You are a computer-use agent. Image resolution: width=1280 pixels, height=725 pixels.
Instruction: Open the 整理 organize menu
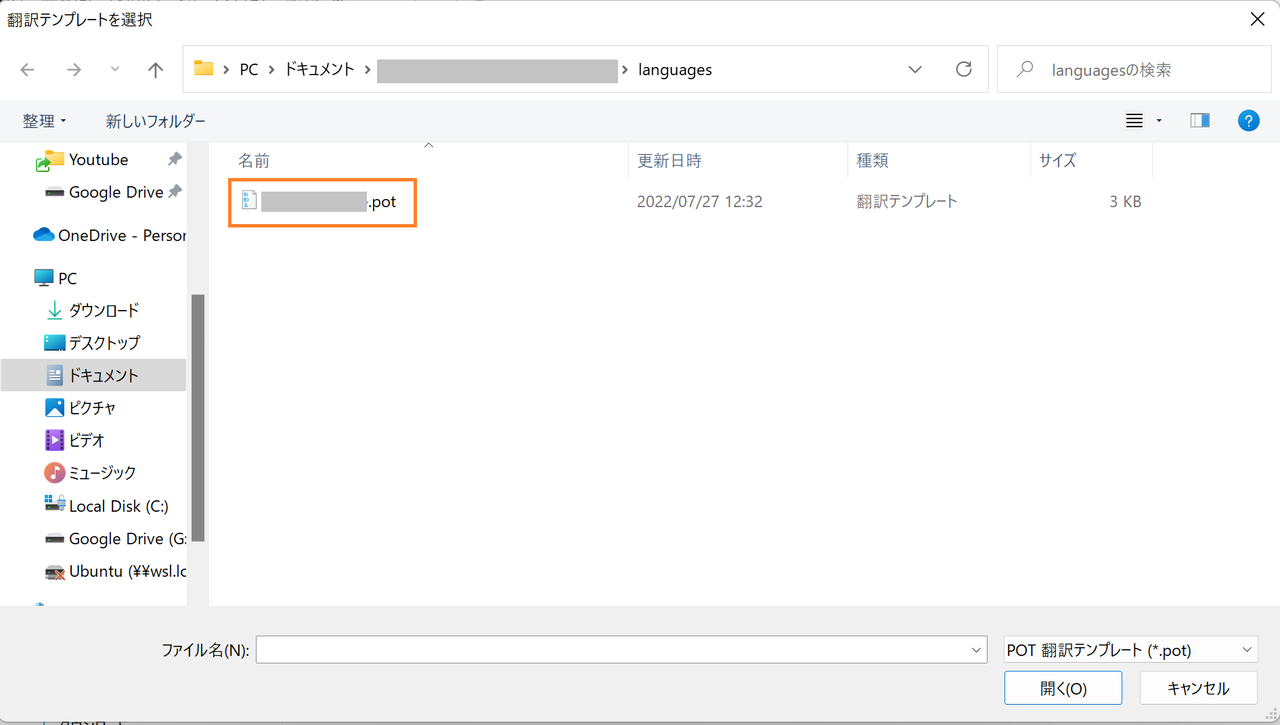click(x=44, y=121)
